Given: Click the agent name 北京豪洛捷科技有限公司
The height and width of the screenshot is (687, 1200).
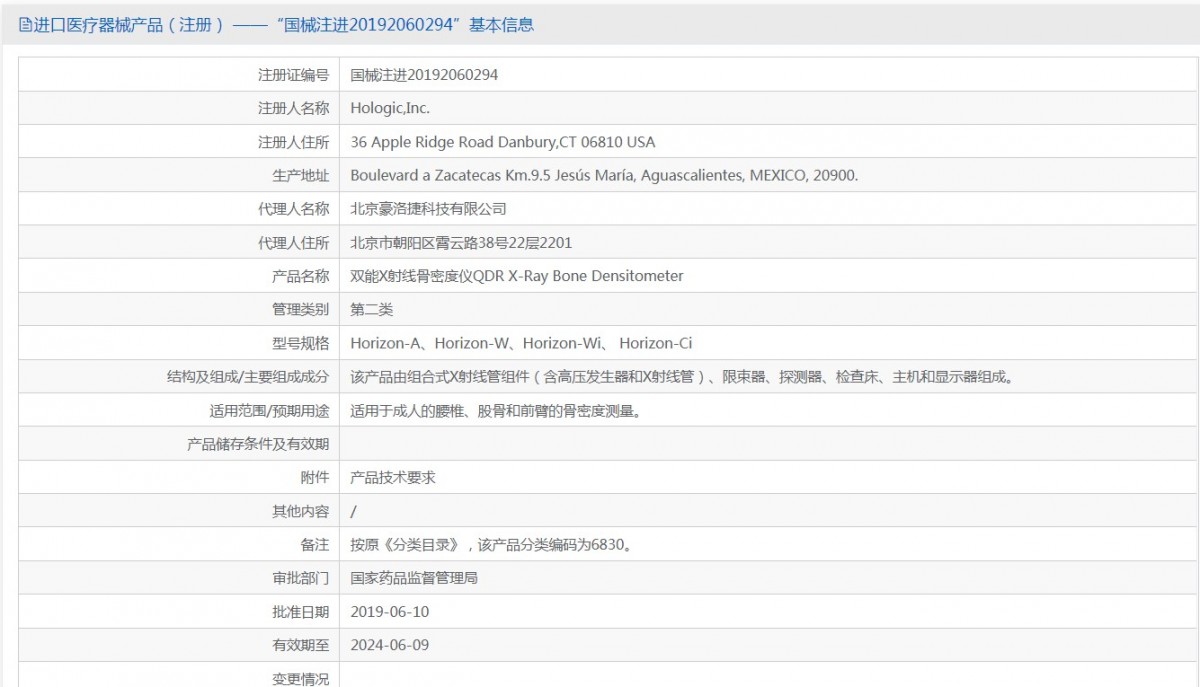Looking at the screenshot, I should point(428,209).
